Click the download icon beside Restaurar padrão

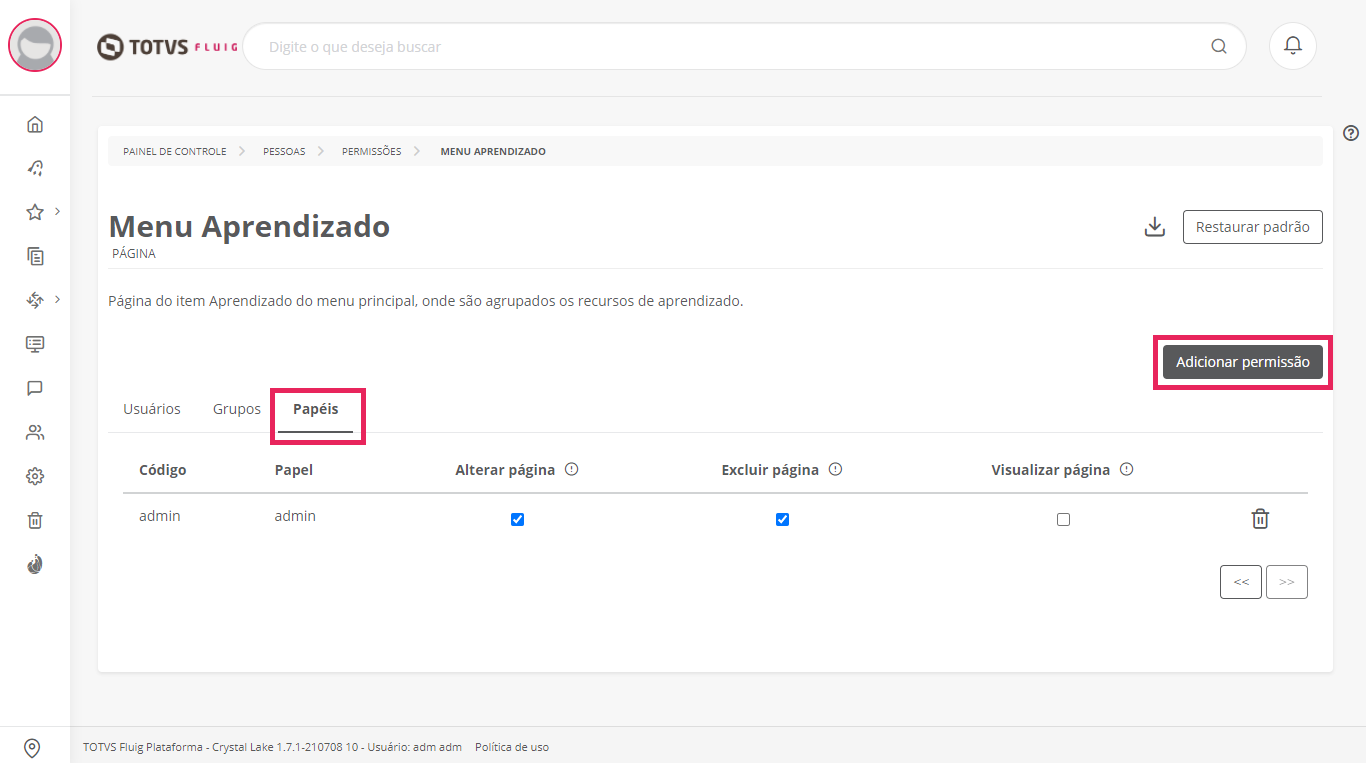[1154, 227]
